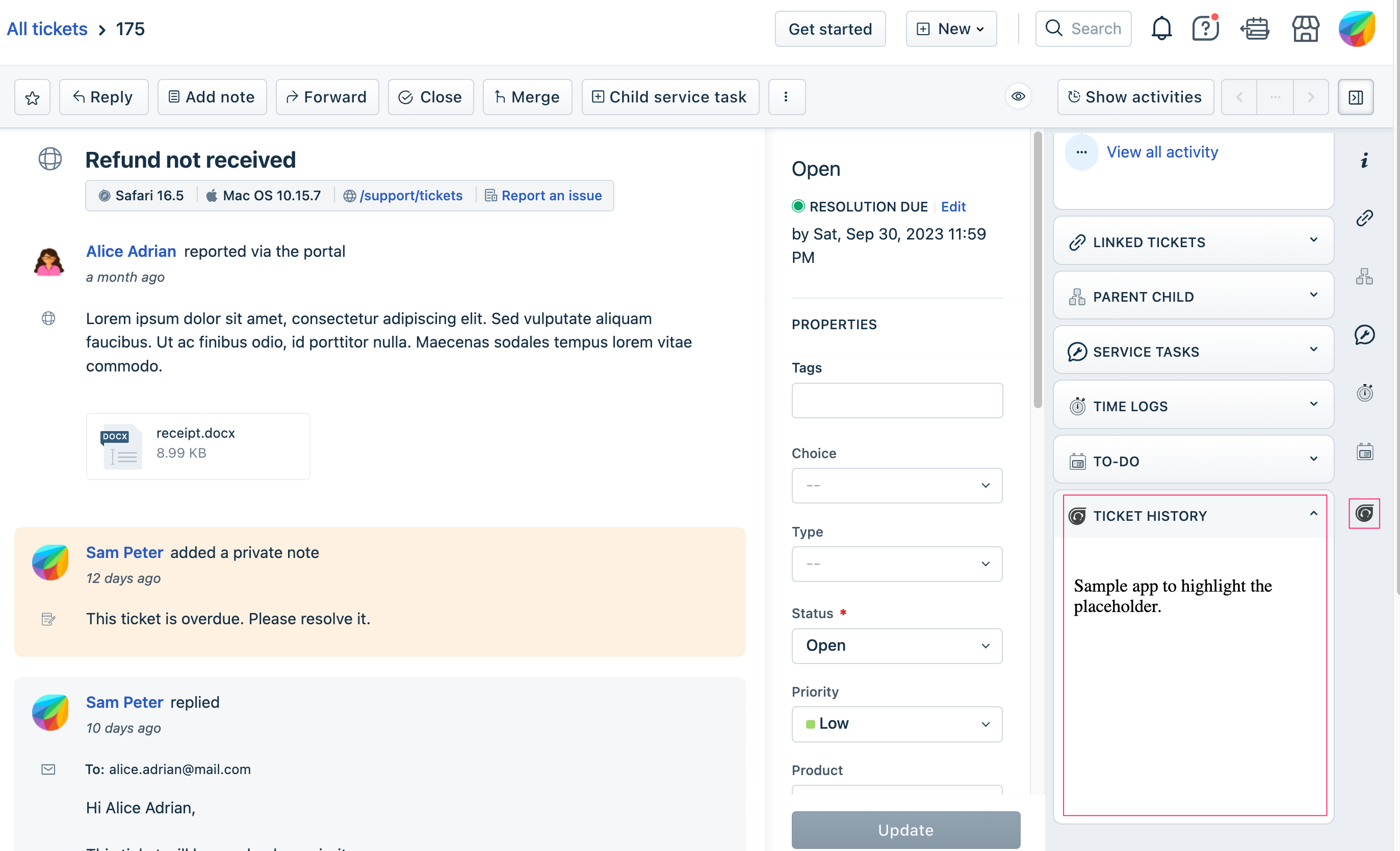This screenshot has height=851, width=1400.
Task: Open the Status dropdown menu
Action: click(x=897, y=644)
